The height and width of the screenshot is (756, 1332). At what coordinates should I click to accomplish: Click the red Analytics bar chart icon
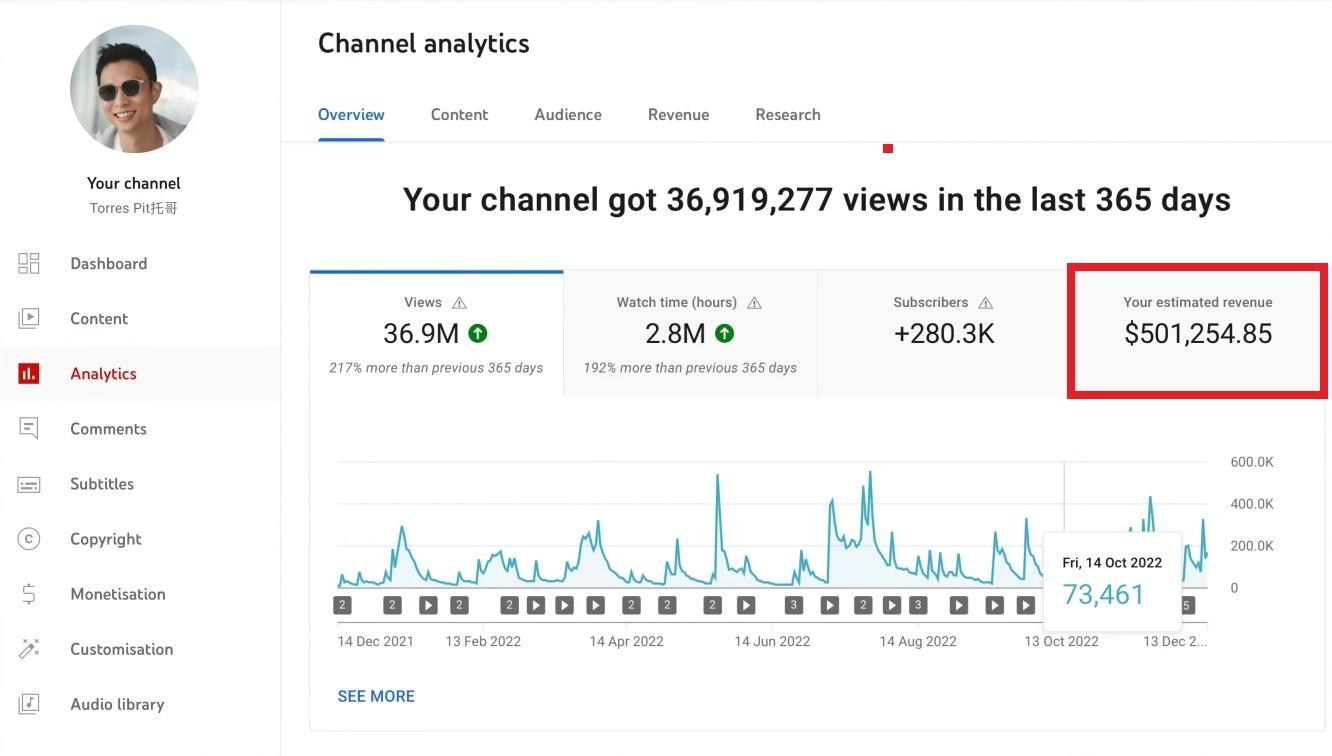point(29,374)
